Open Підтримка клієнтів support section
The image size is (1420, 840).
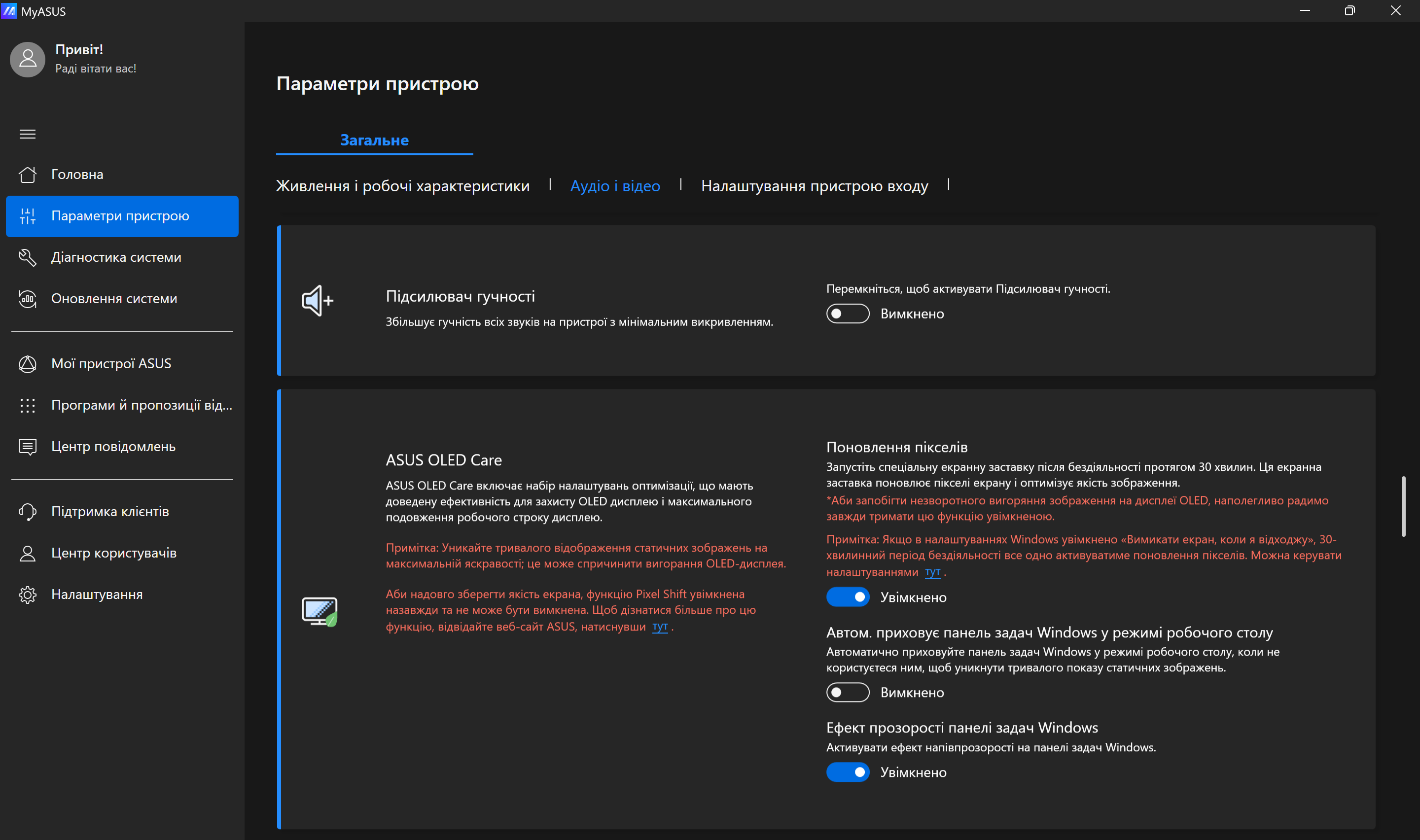pyautogui.click(x=110, y=511)
